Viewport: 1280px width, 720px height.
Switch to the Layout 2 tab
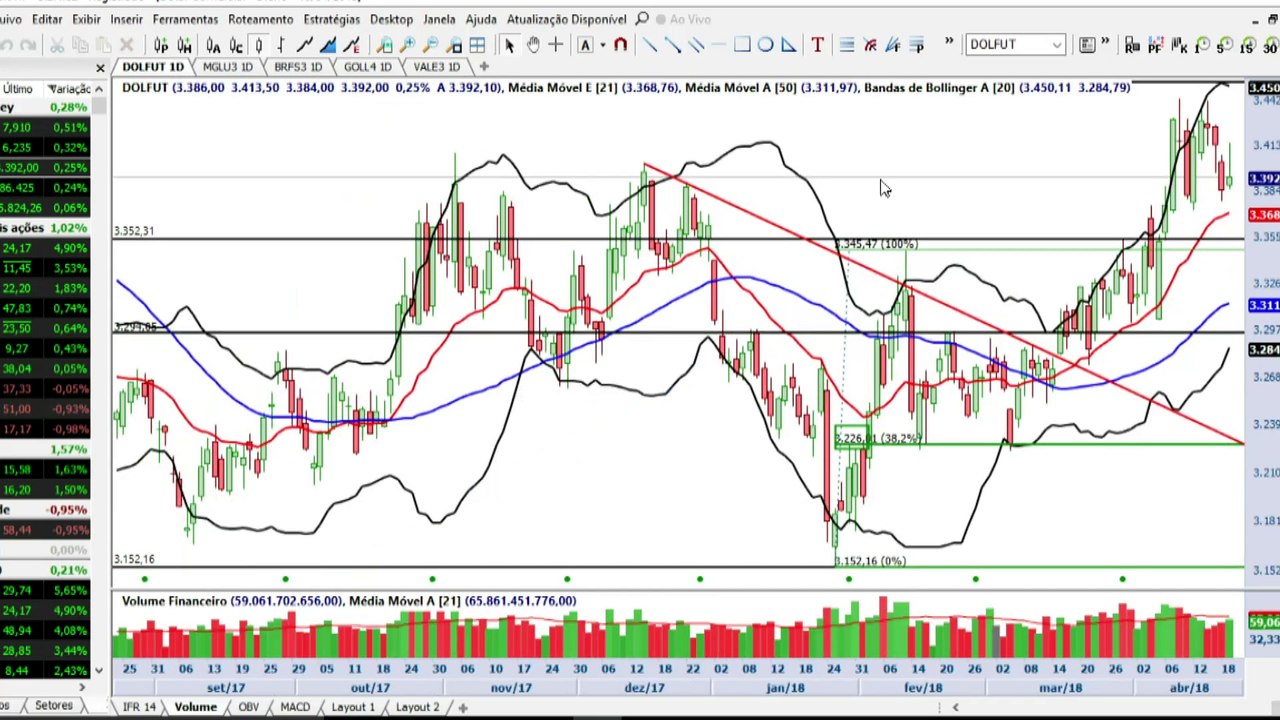417,707
